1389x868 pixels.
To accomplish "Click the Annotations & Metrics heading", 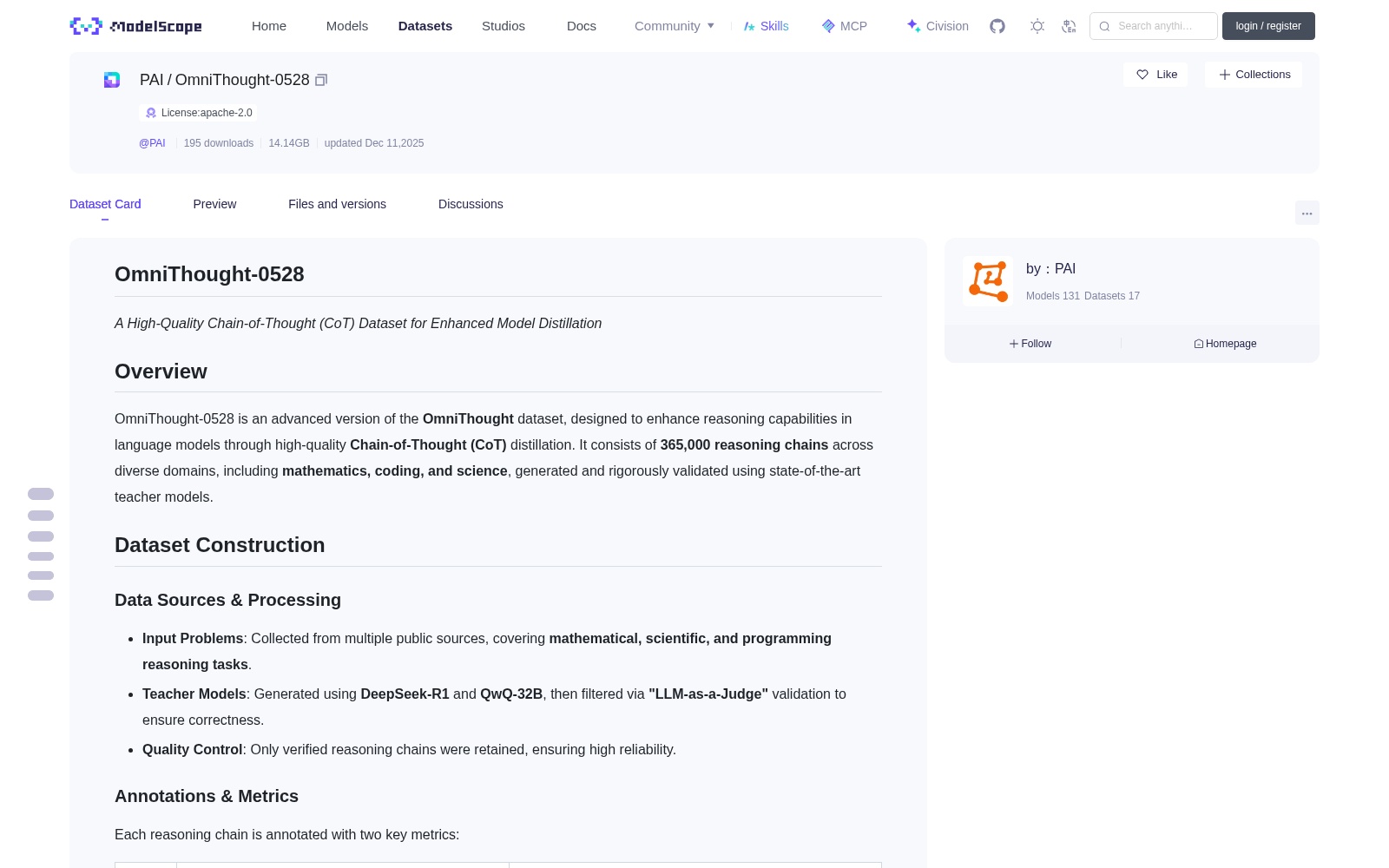I will [x=207, y=796].
